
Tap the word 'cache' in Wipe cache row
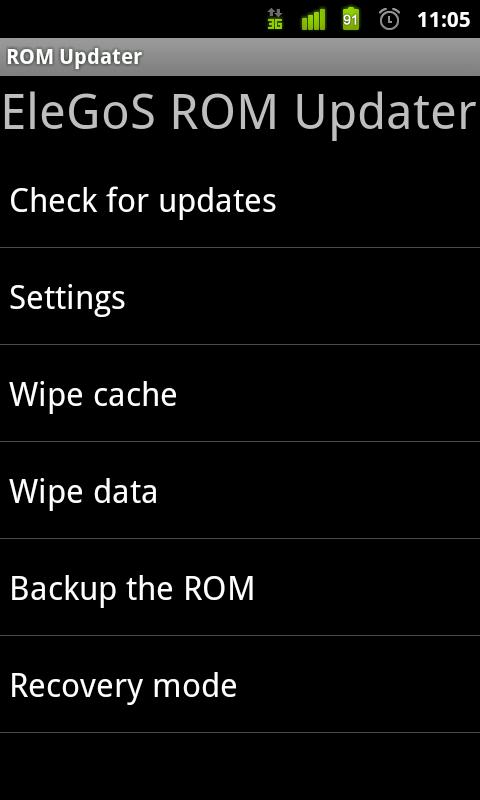[x=135, y=394]
